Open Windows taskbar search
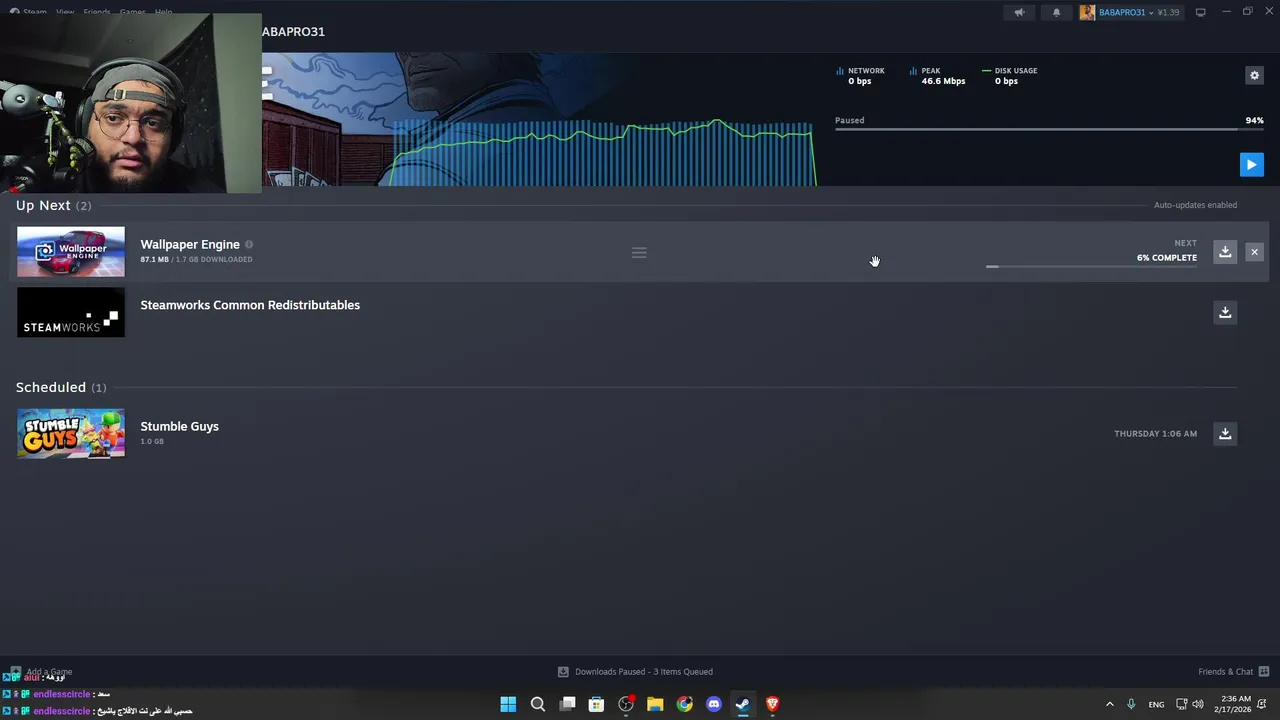Image resolution: width=1280 pixels, height=720 pixels. (x=538, y=704)
